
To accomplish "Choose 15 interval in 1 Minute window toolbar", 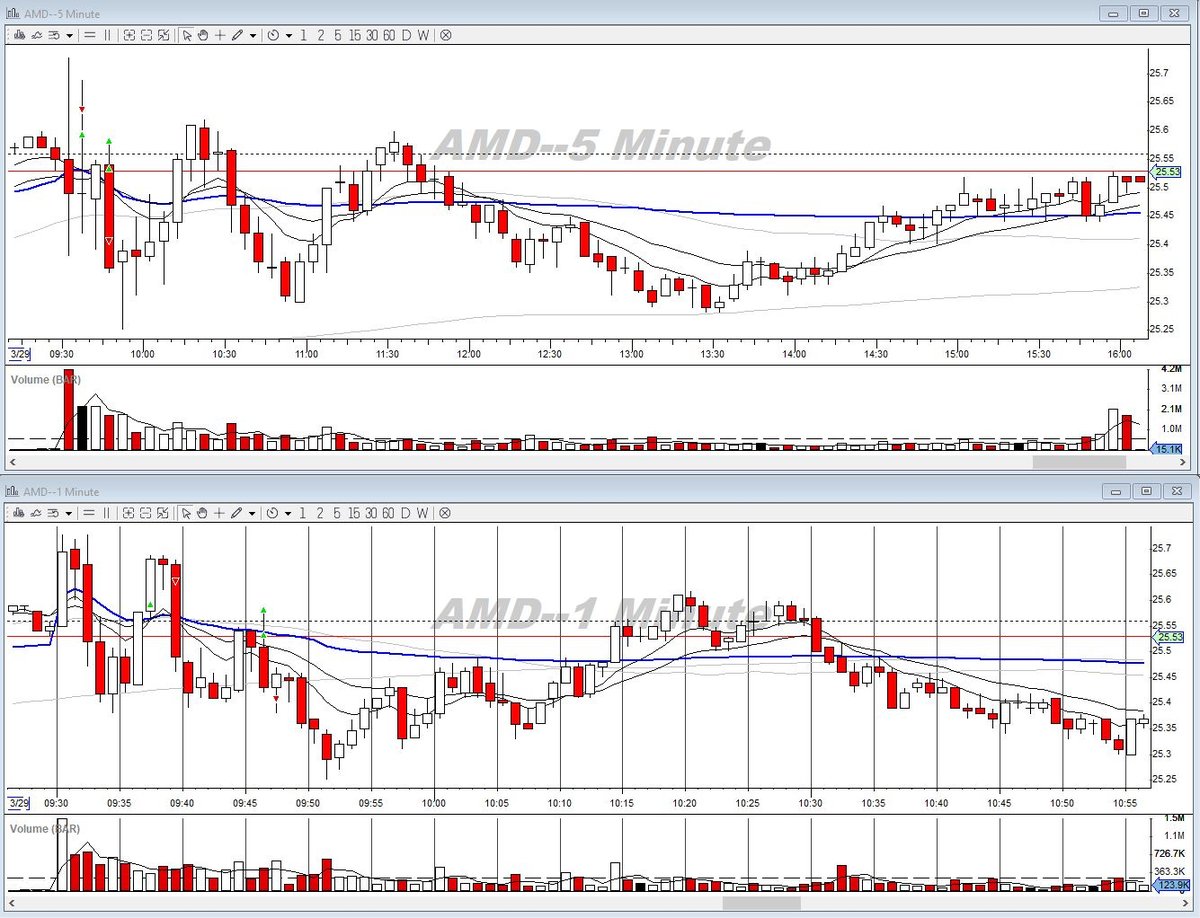I will (355, 512).
